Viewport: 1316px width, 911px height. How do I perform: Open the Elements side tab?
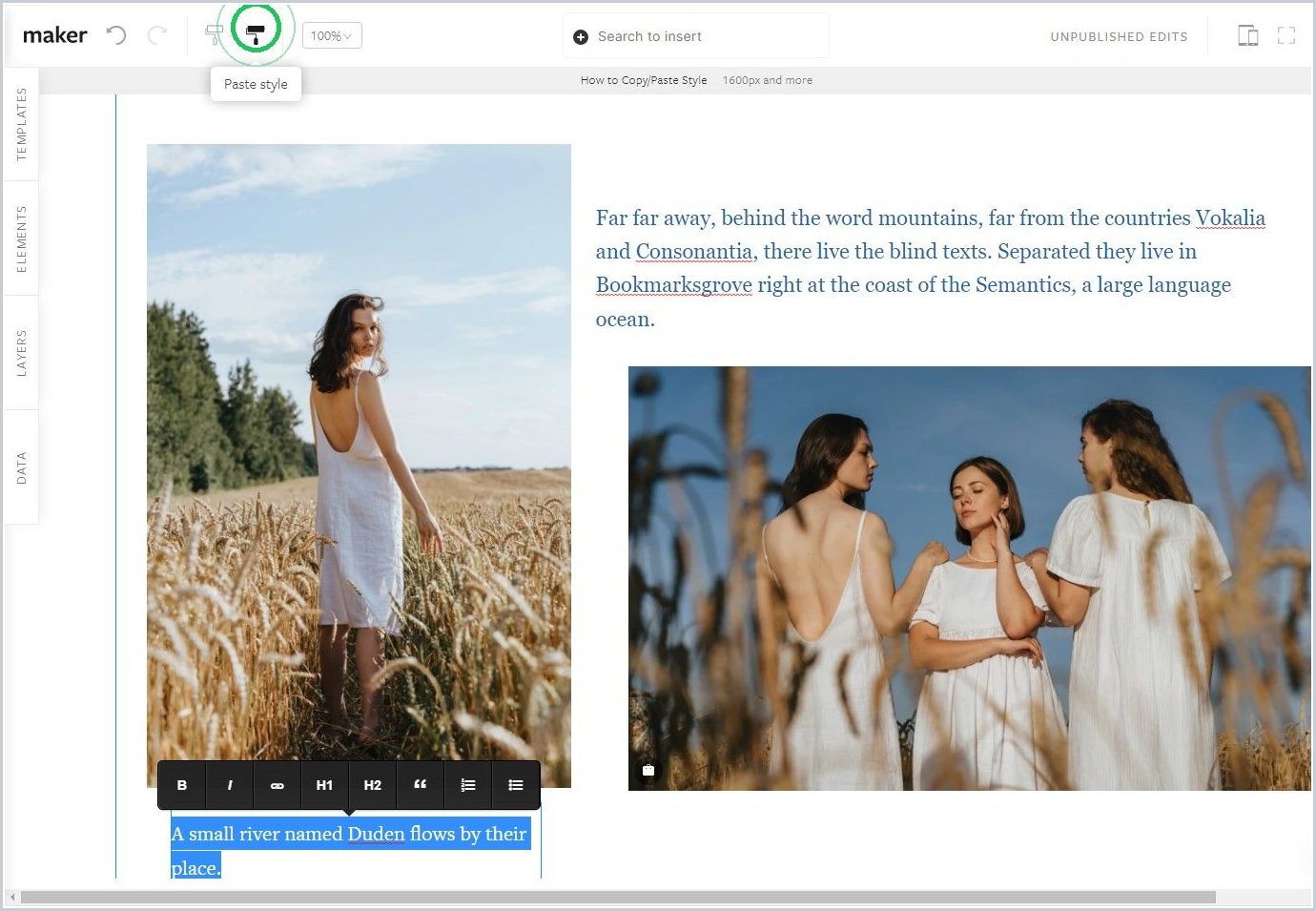[x=22, y=238]
